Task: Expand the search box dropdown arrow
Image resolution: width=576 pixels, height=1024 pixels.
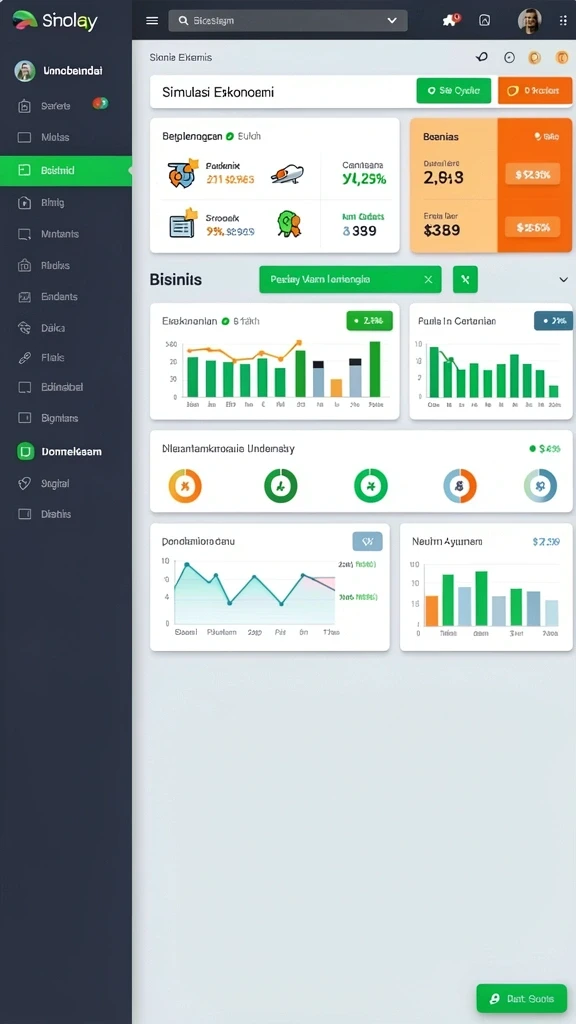Action: (392, 20)
